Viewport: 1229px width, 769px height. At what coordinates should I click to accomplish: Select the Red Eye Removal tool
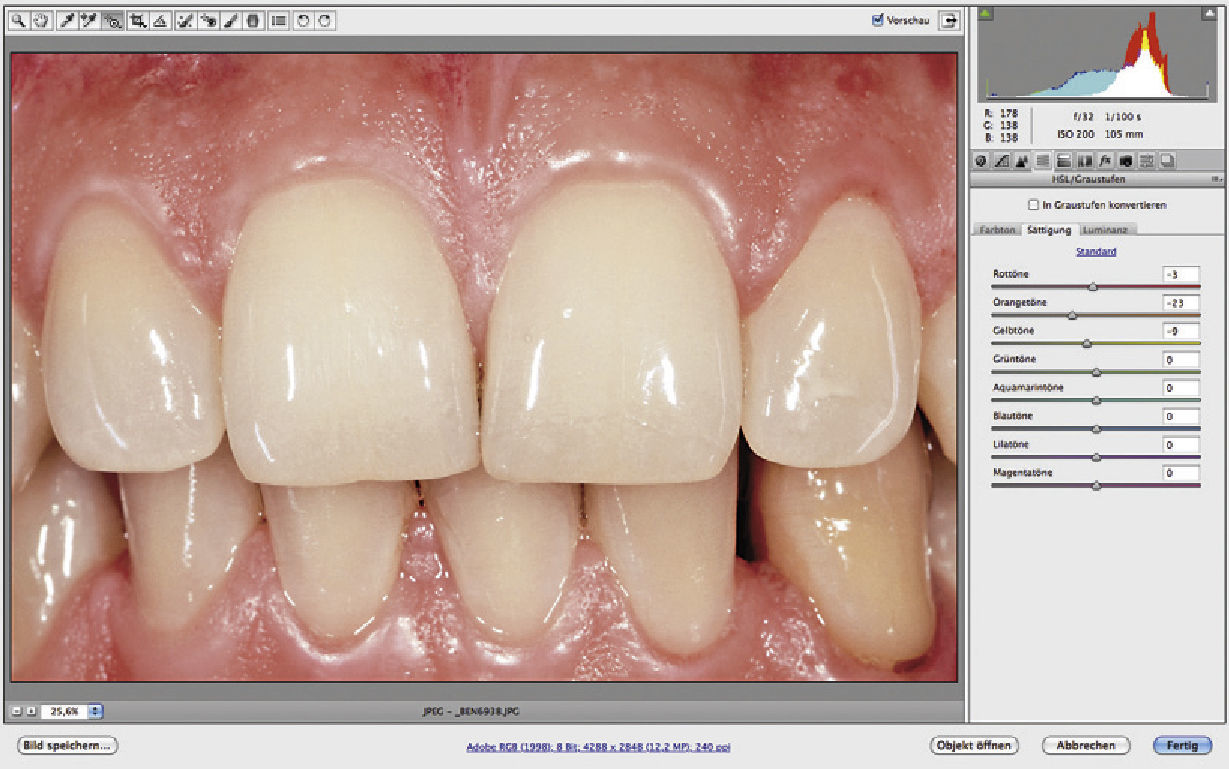coord(208,20)
